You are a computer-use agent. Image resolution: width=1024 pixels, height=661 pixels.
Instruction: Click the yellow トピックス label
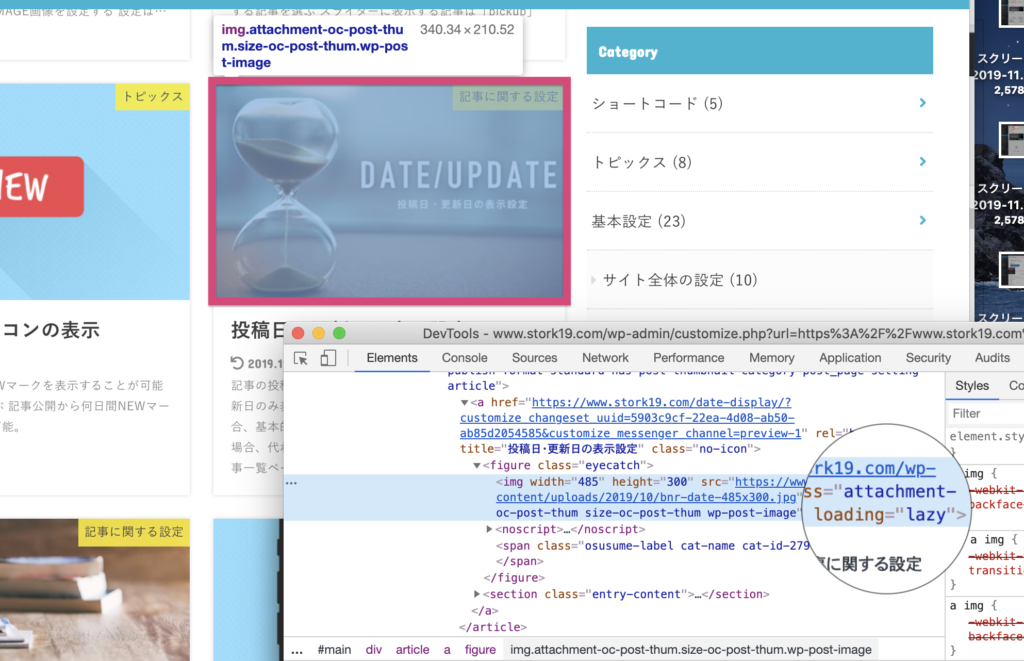[x=153, y=96]
